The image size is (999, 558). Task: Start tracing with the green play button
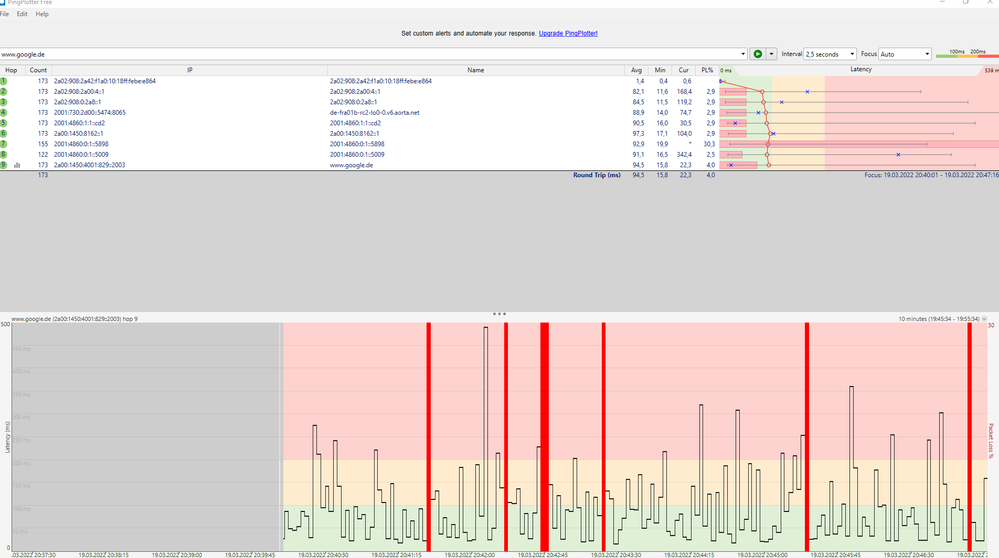point(758,54)
